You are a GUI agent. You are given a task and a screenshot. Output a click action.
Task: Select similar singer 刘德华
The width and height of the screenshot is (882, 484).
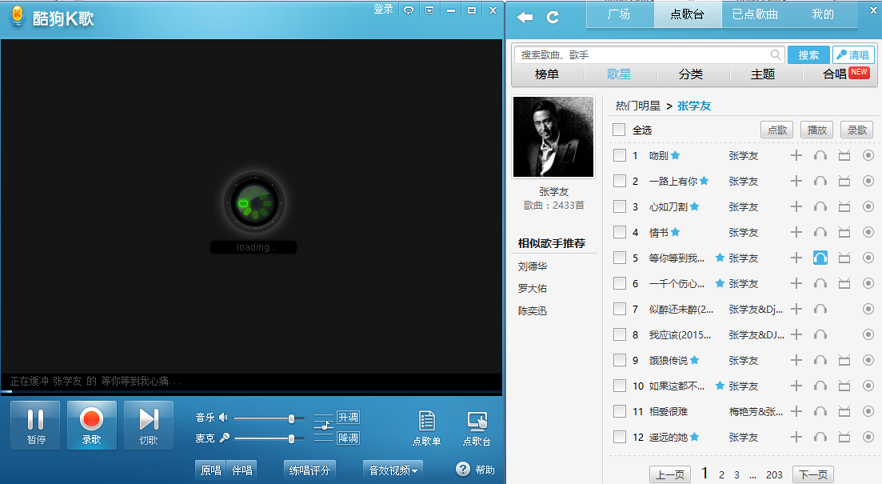(532, 267)
